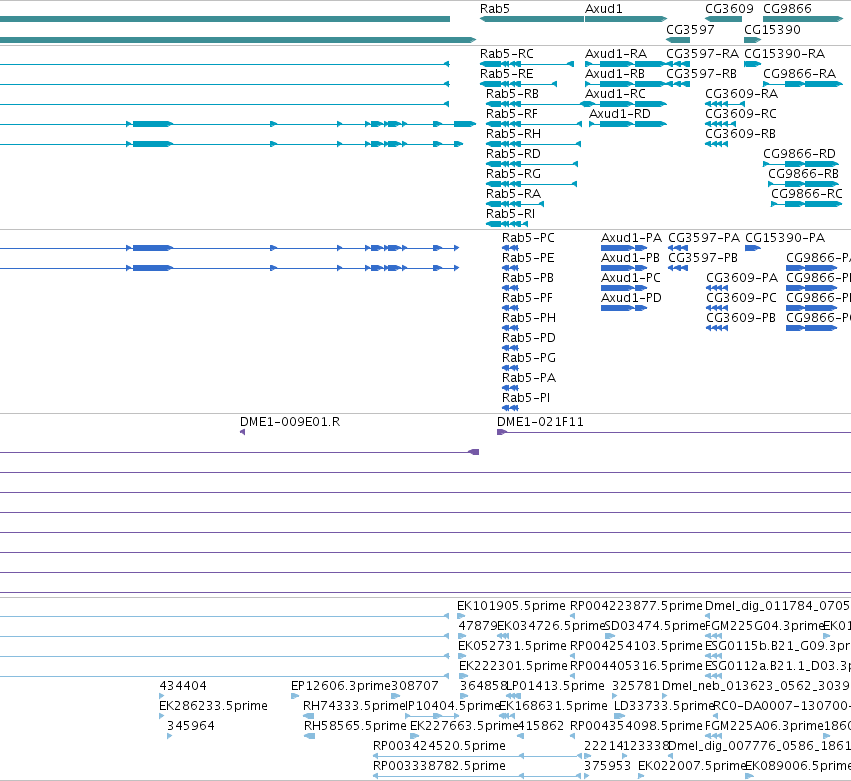Click the EK222301.5prime EST label
This screenshot has width=851, height=781.
tap(513, 665)
